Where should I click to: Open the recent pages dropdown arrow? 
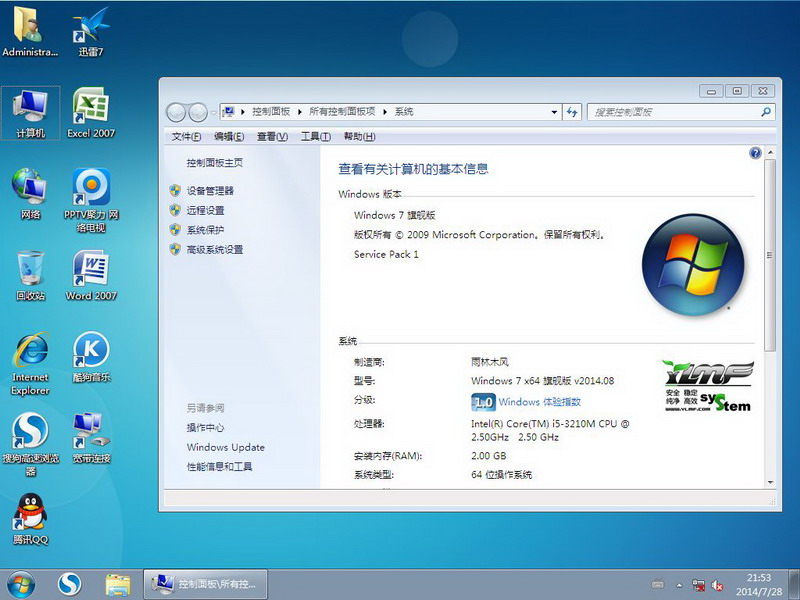click(213, 112)
